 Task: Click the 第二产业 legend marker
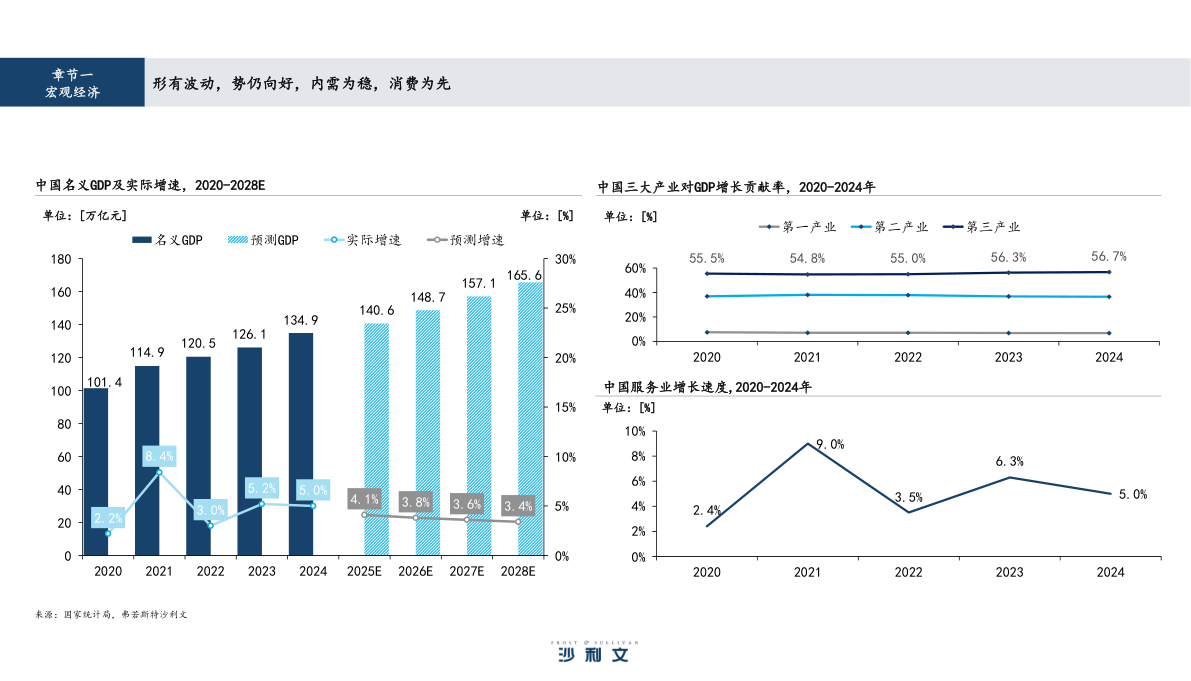pos(861,227)
